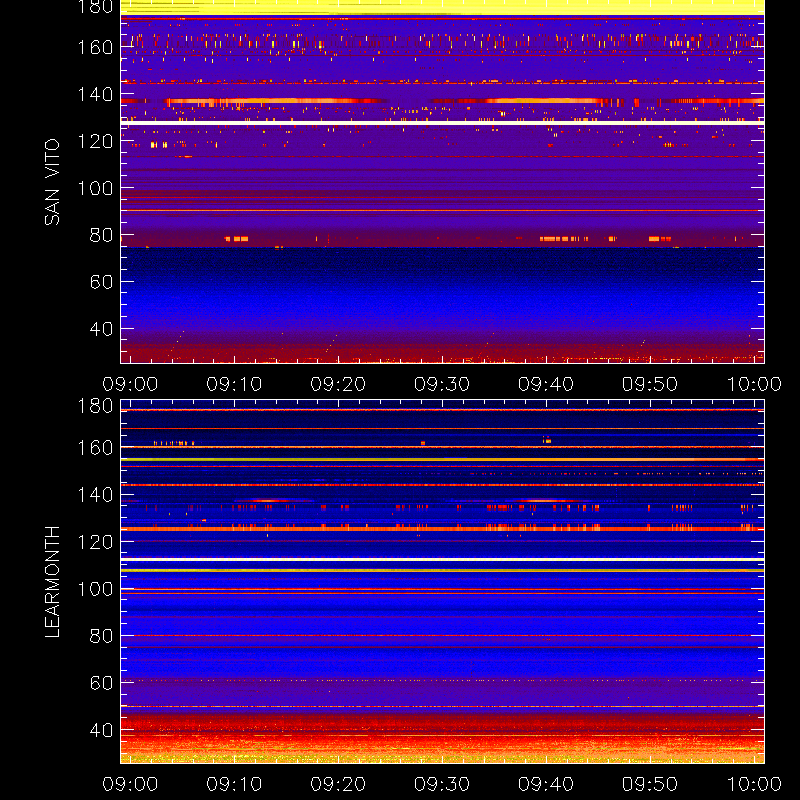Click 09:40 under the LEARMONTH plot

point(546,784)
